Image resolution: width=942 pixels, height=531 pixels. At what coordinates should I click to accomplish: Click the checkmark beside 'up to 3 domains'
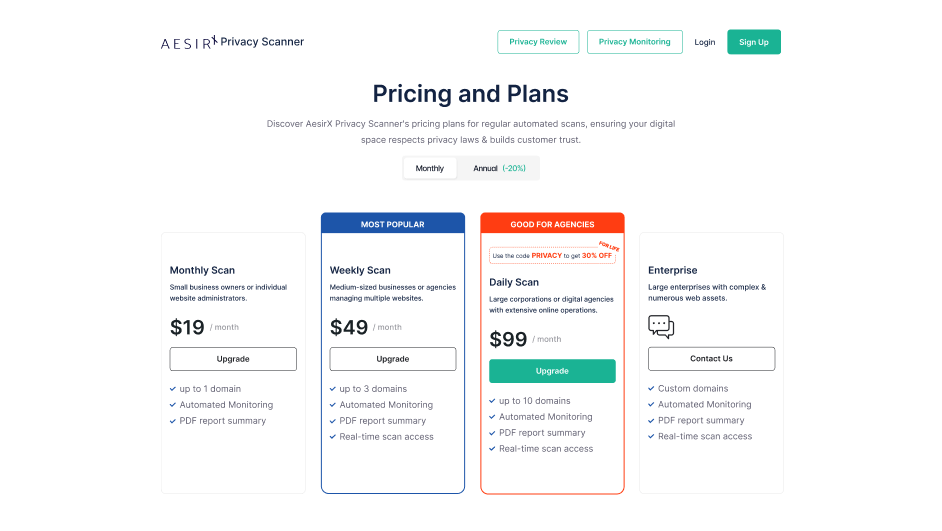(x=333, y=389)
